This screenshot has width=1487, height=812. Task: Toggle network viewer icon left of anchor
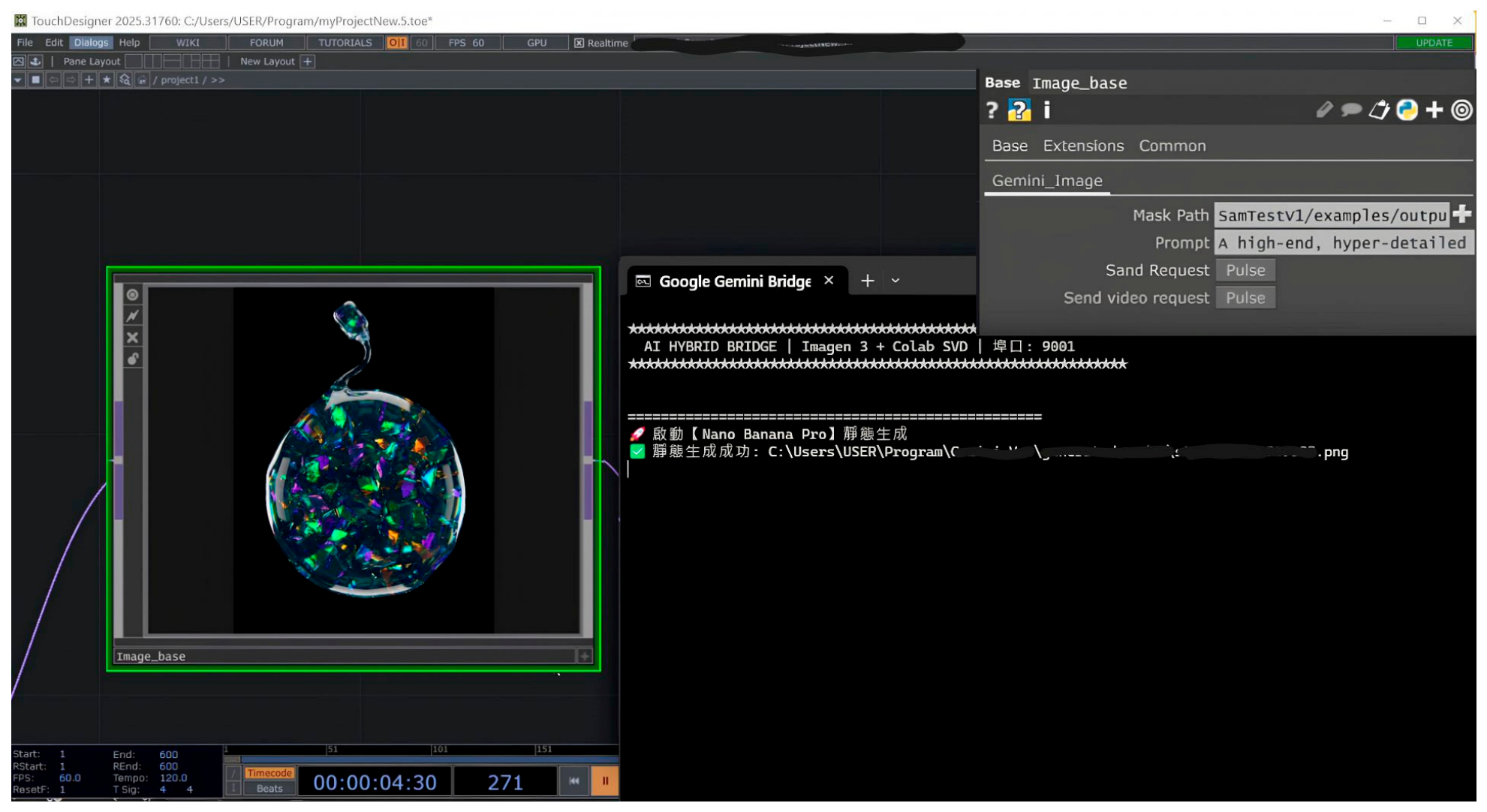pos(19,62)
